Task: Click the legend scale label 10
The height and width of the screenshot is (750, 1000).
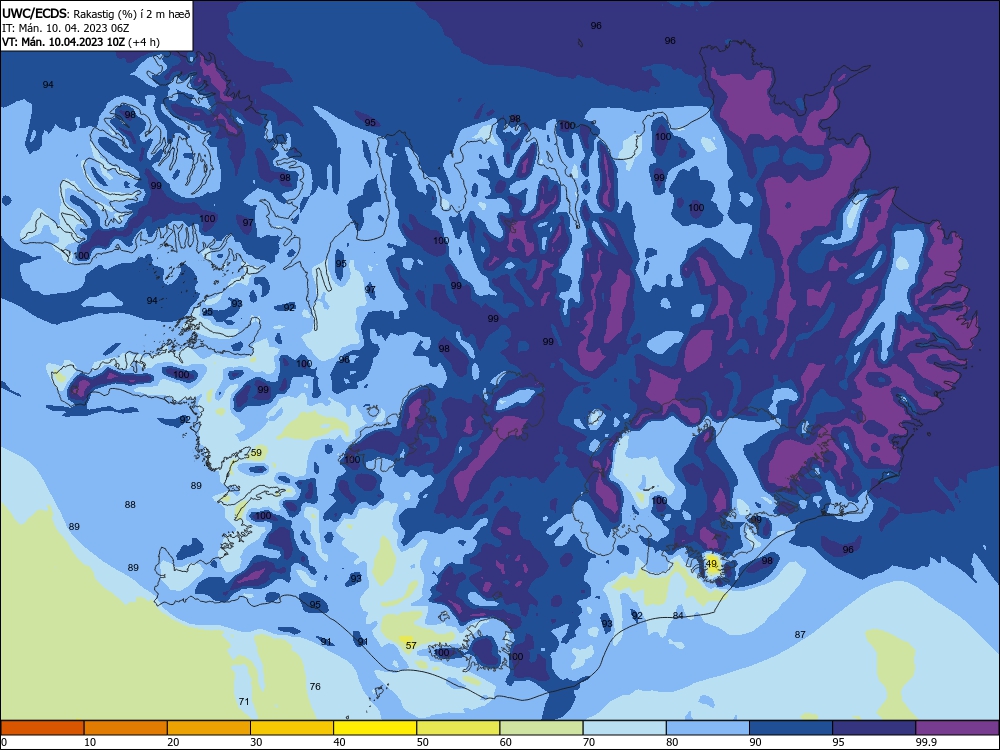Action: (90, 742)
